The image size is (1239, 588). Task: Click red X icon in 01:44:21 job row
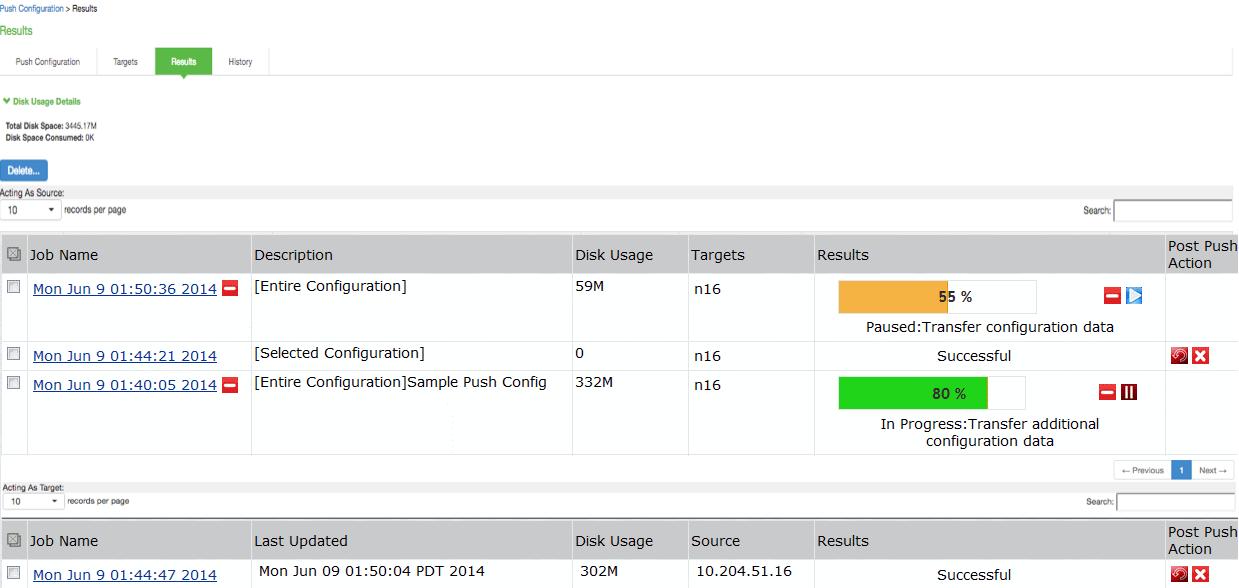click(x=1201, y=356)
